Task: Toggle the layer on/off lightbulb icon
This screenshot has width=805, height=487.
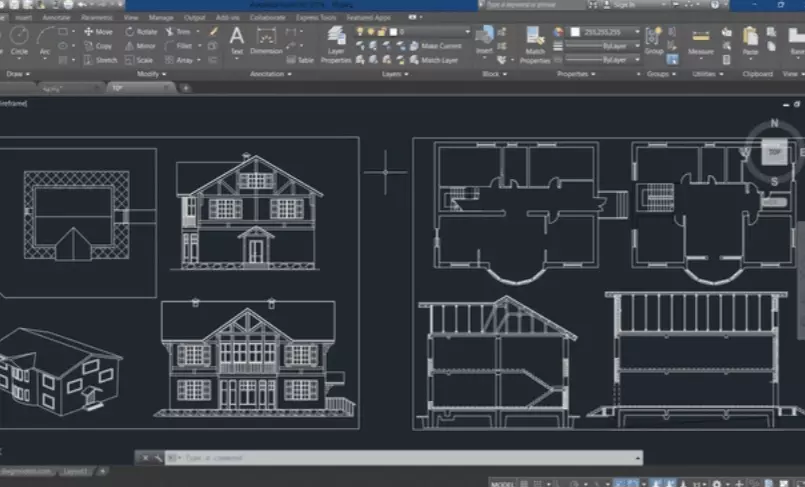Action: point(360,32)
